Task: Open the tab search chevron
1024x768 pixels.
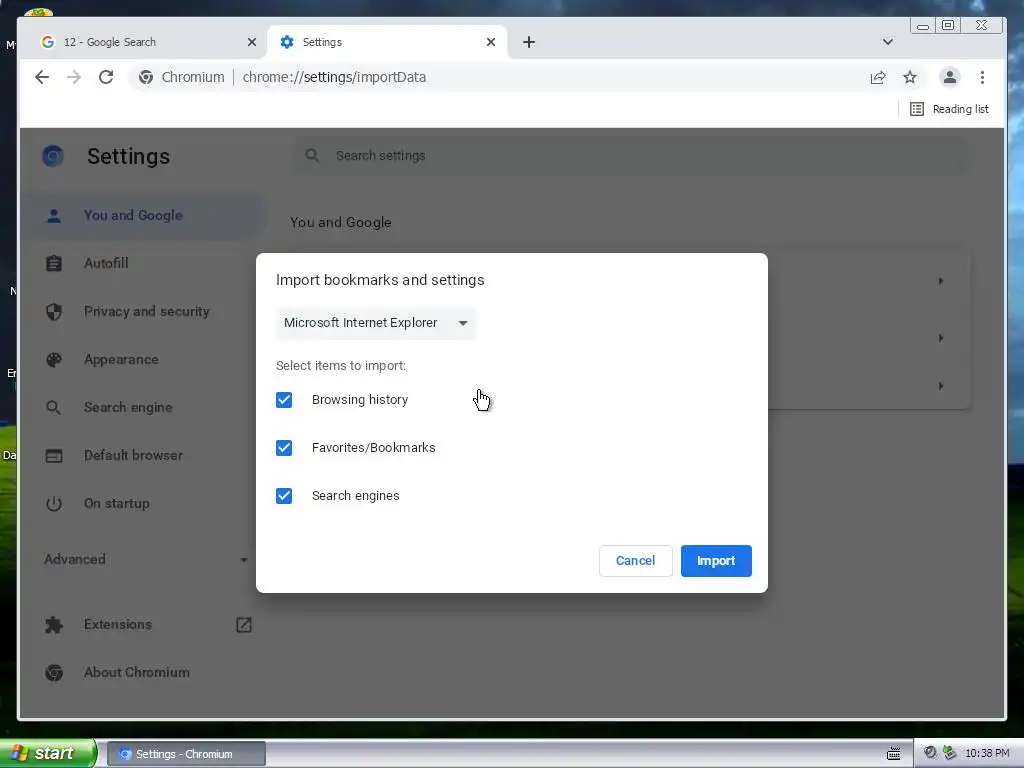Action: [888, 42]
